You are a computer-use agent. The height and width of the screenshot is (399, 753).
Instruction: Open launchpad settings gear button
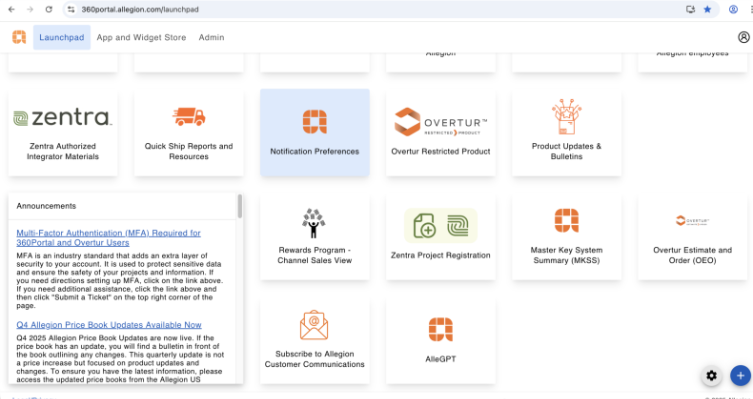712,375
